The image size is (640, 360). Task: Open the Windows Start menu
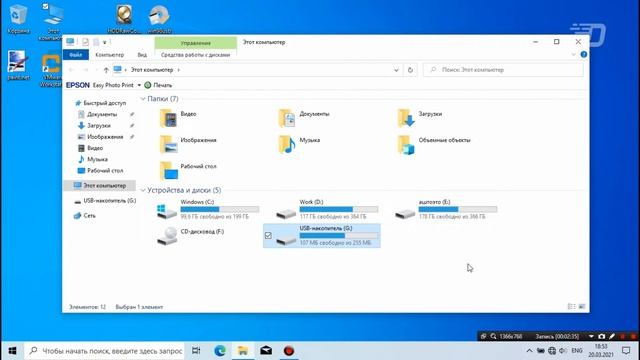click(12, 351)
